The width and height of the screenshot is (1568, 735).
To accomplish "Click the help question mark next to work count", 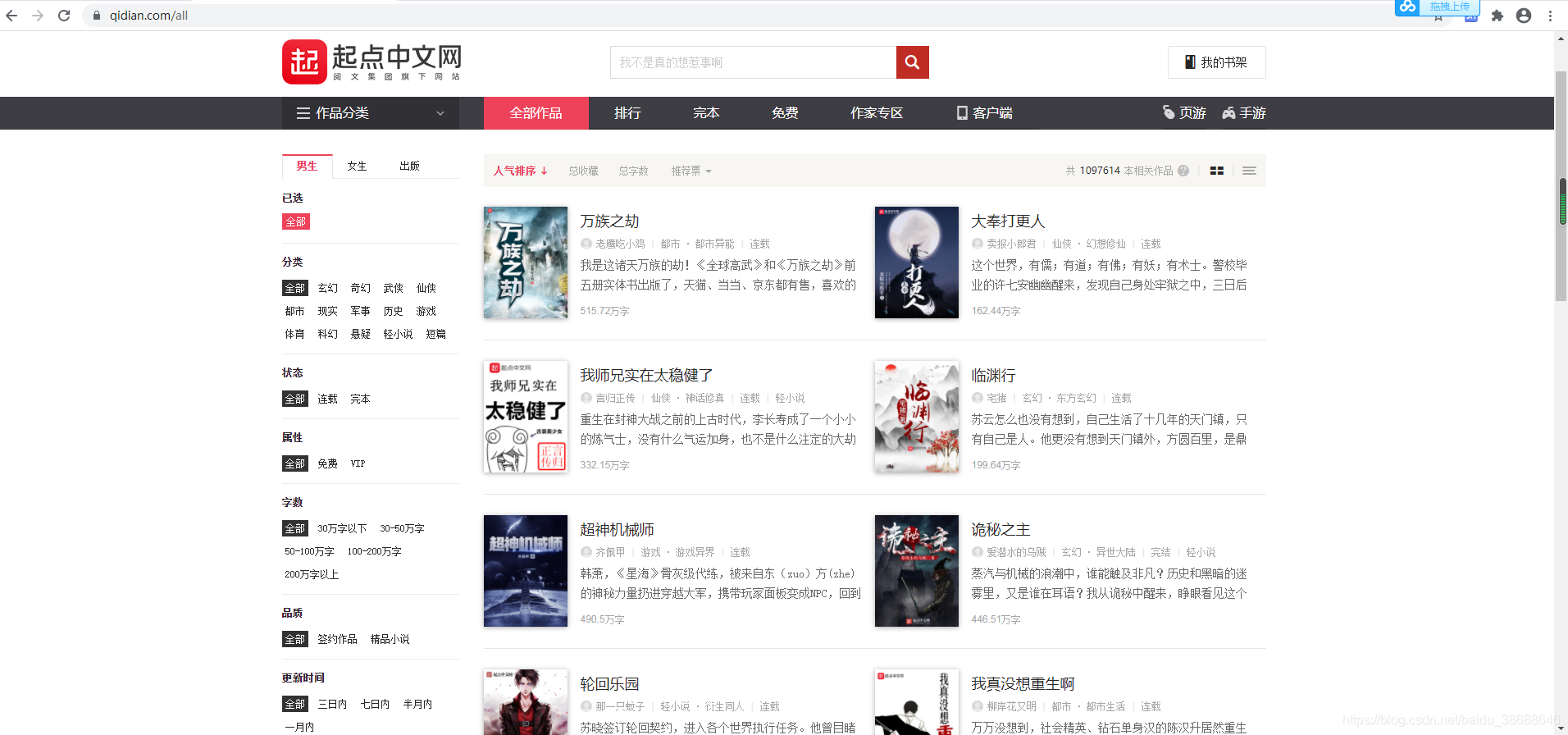I will [x=1183, y=171].
